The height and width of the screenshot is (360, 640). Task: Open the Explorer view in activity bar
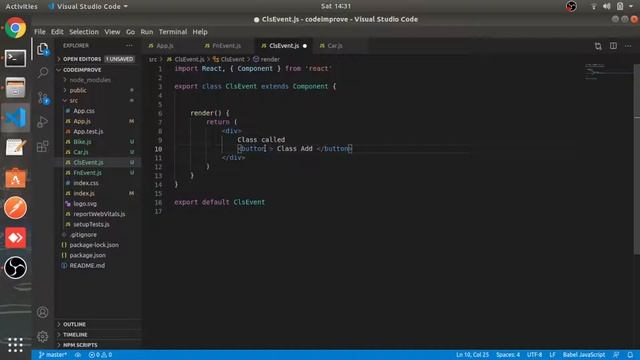click(x=43, y=49)
